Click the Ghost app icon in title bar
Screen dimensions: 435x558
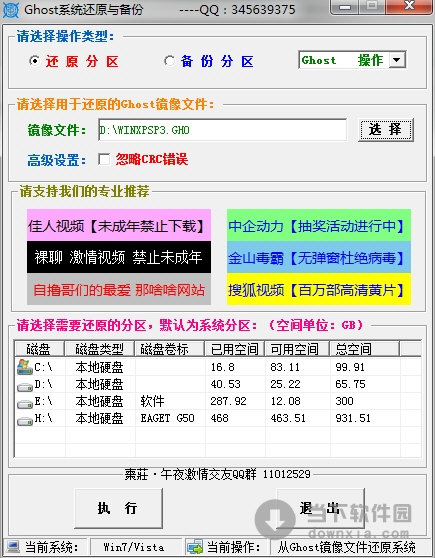coord(10,10)
